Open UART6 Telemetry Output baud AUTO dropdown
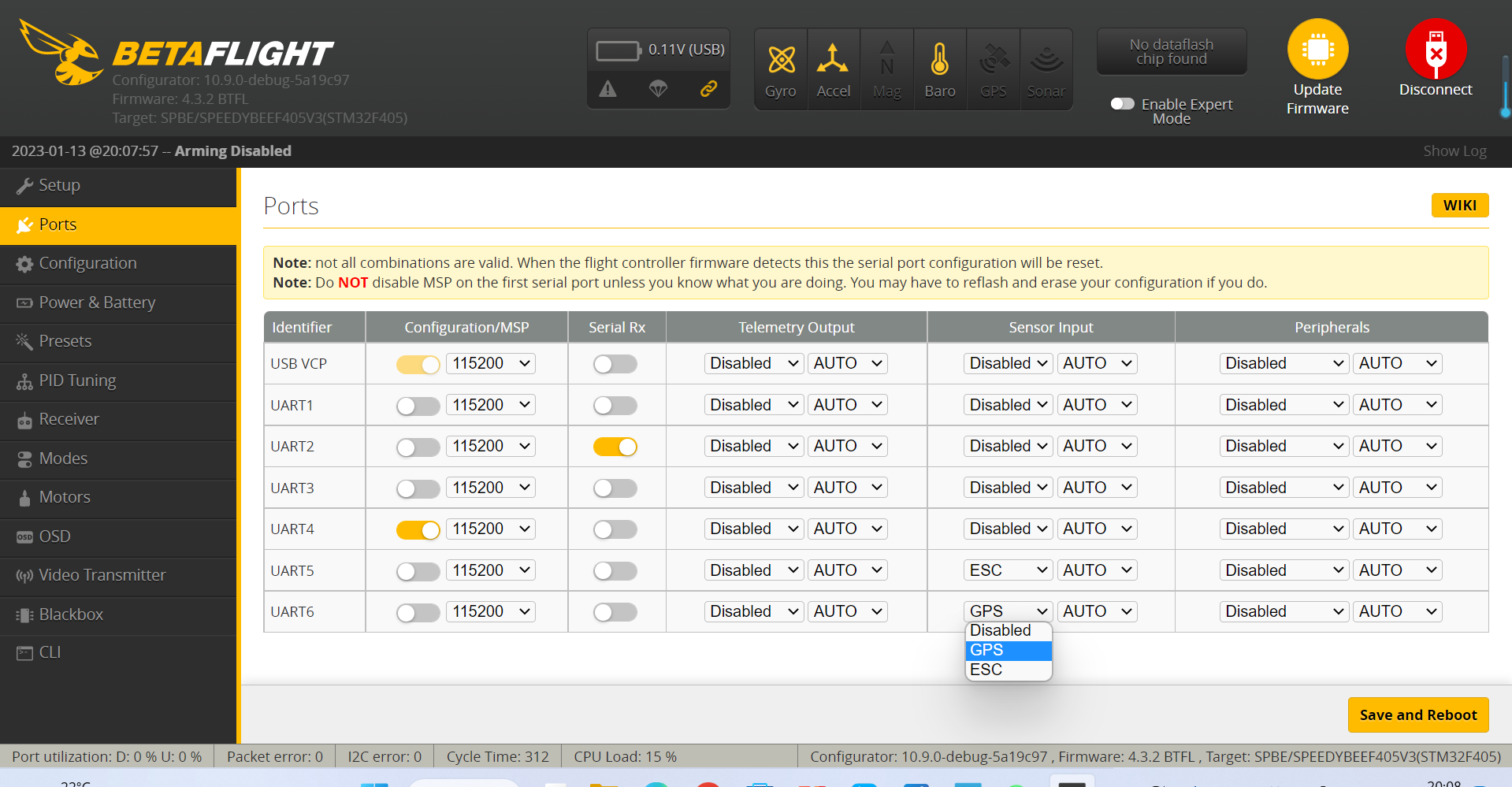1512x787 pixels. [848, 611]
